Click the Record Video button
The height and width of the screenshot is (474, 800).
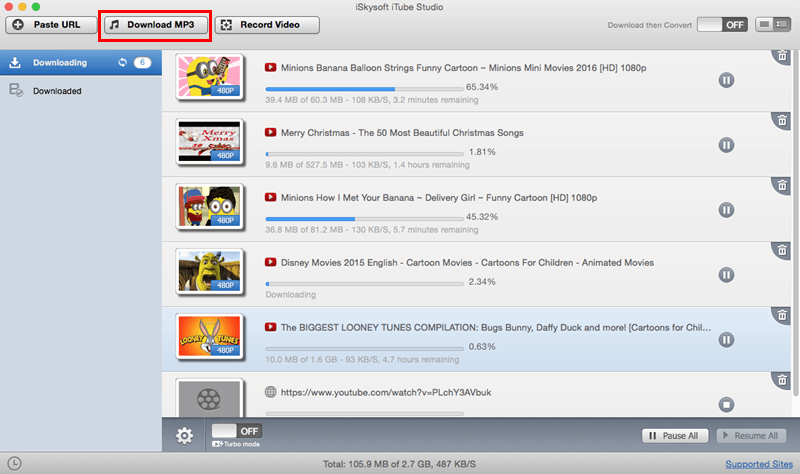point(267,24)
